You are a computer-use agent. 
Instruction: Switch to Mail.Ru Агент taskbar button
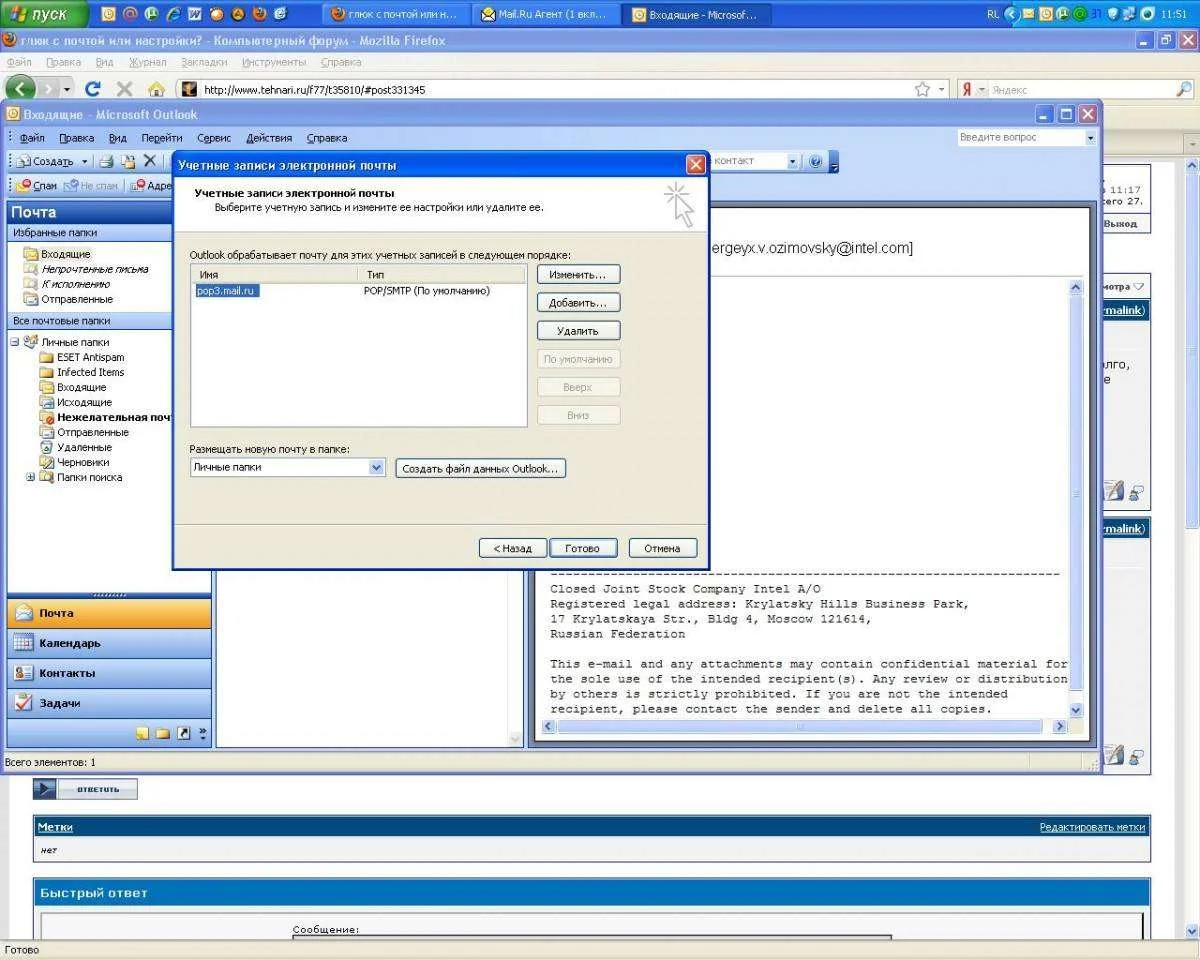coord(545,14)
